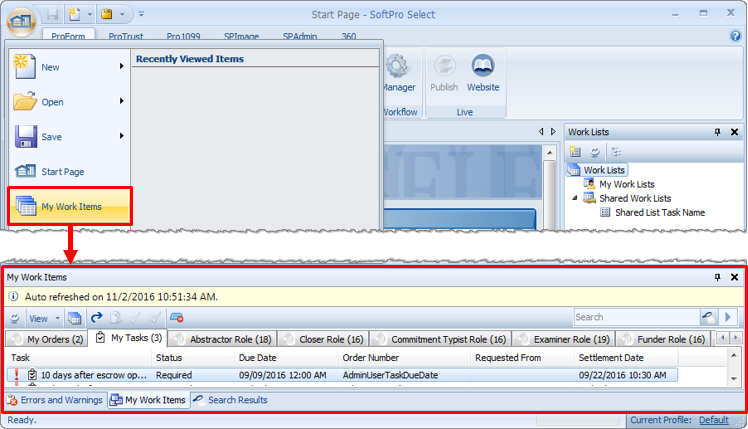Click the start page scrollbar up arrow

pos(550,153)
